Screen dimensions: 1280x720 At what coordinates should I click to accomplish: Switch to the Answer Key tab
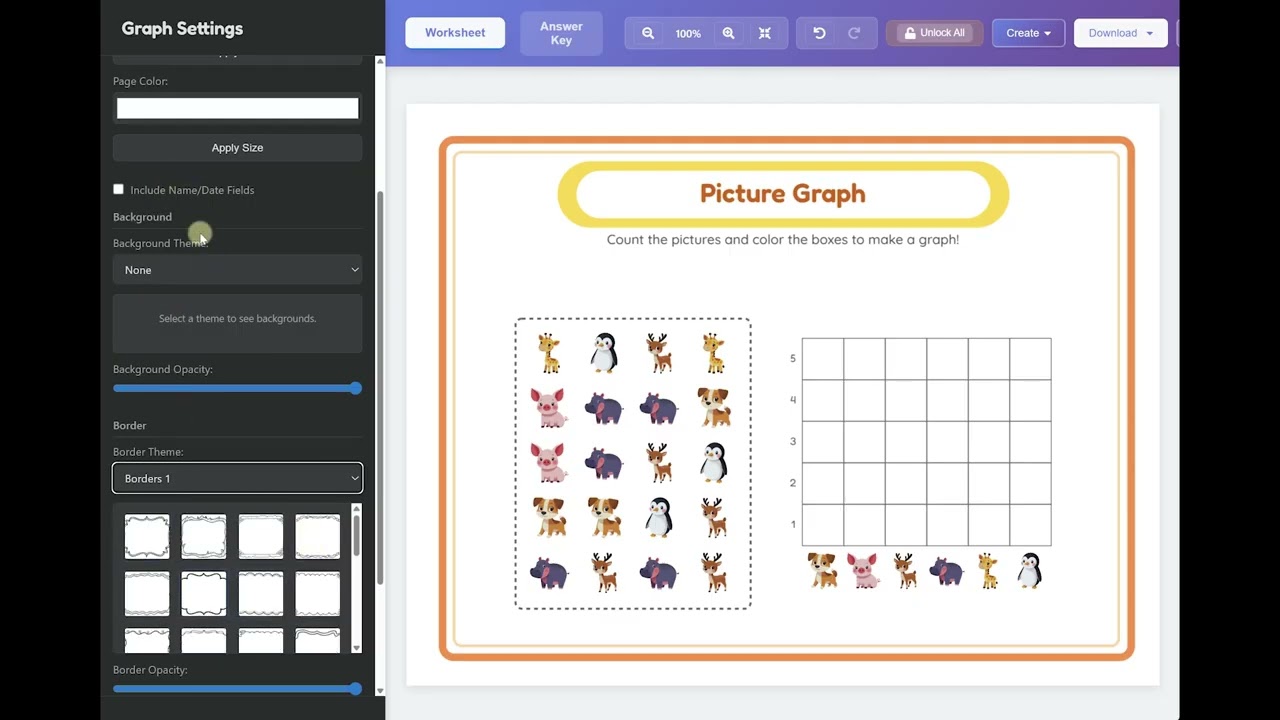pos(561,33)
